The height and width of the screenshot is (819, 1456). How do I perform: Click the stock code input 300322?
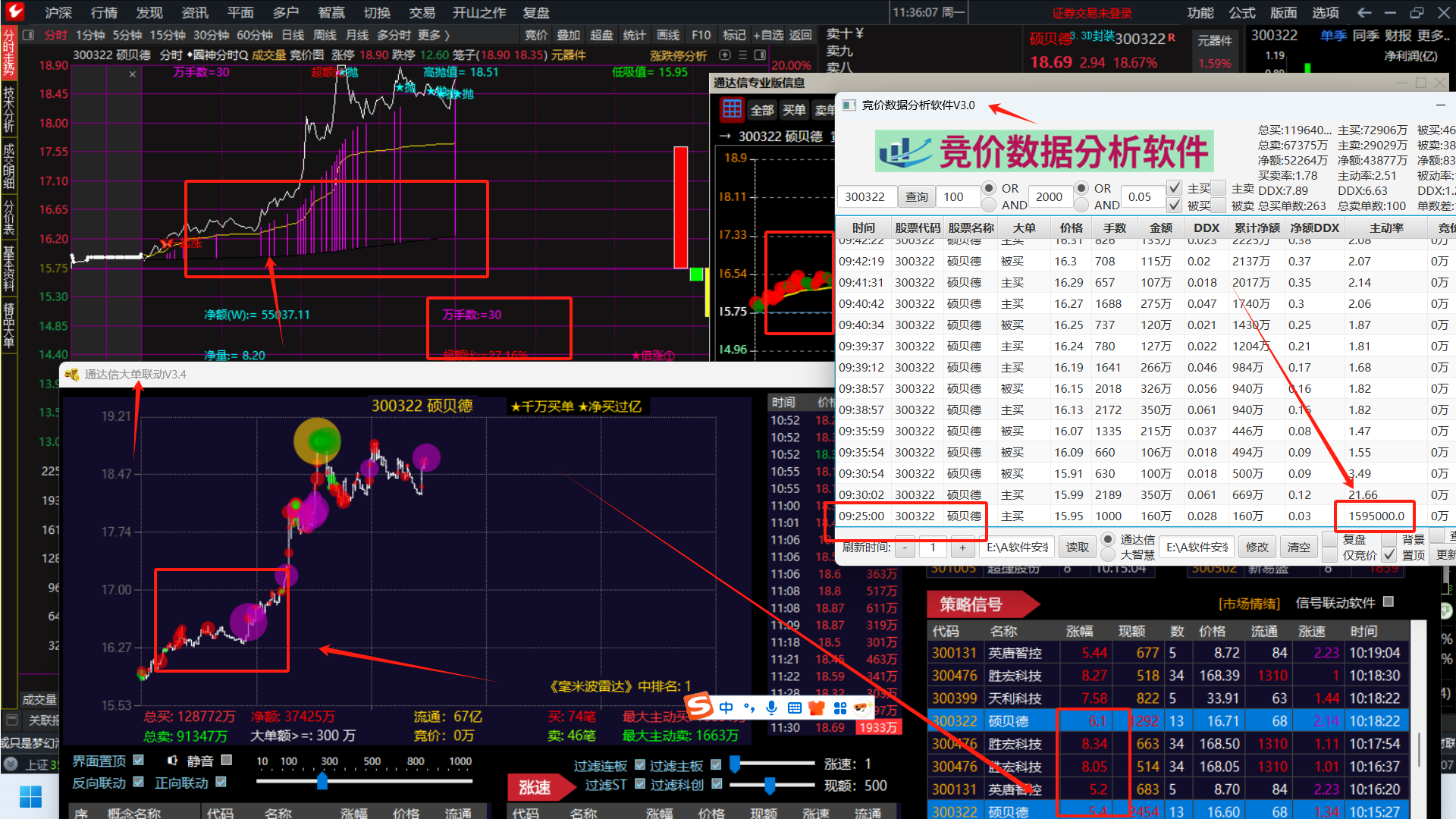tap(867, 196)
